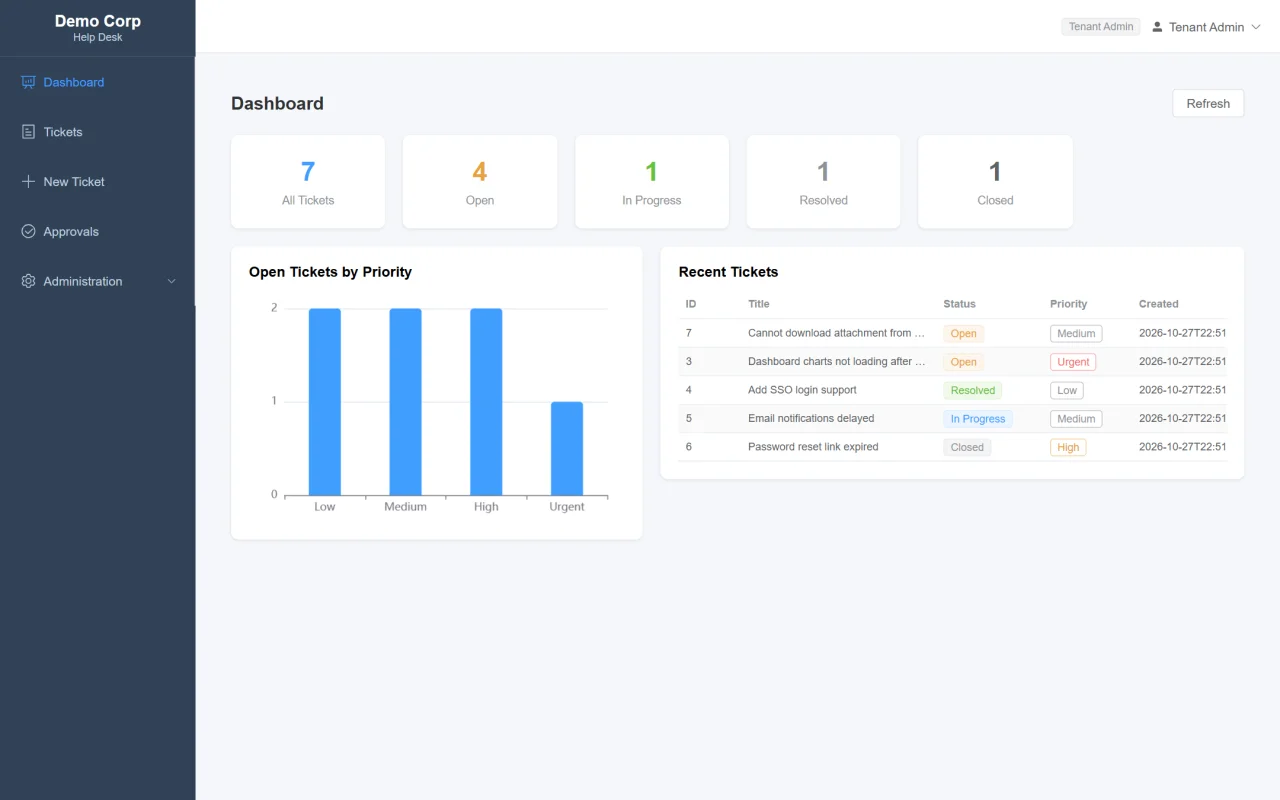This screenshot has height=800, width=1280.
Task: Click ID cell 3 in Recent Tickets
Action: (689, 361)
